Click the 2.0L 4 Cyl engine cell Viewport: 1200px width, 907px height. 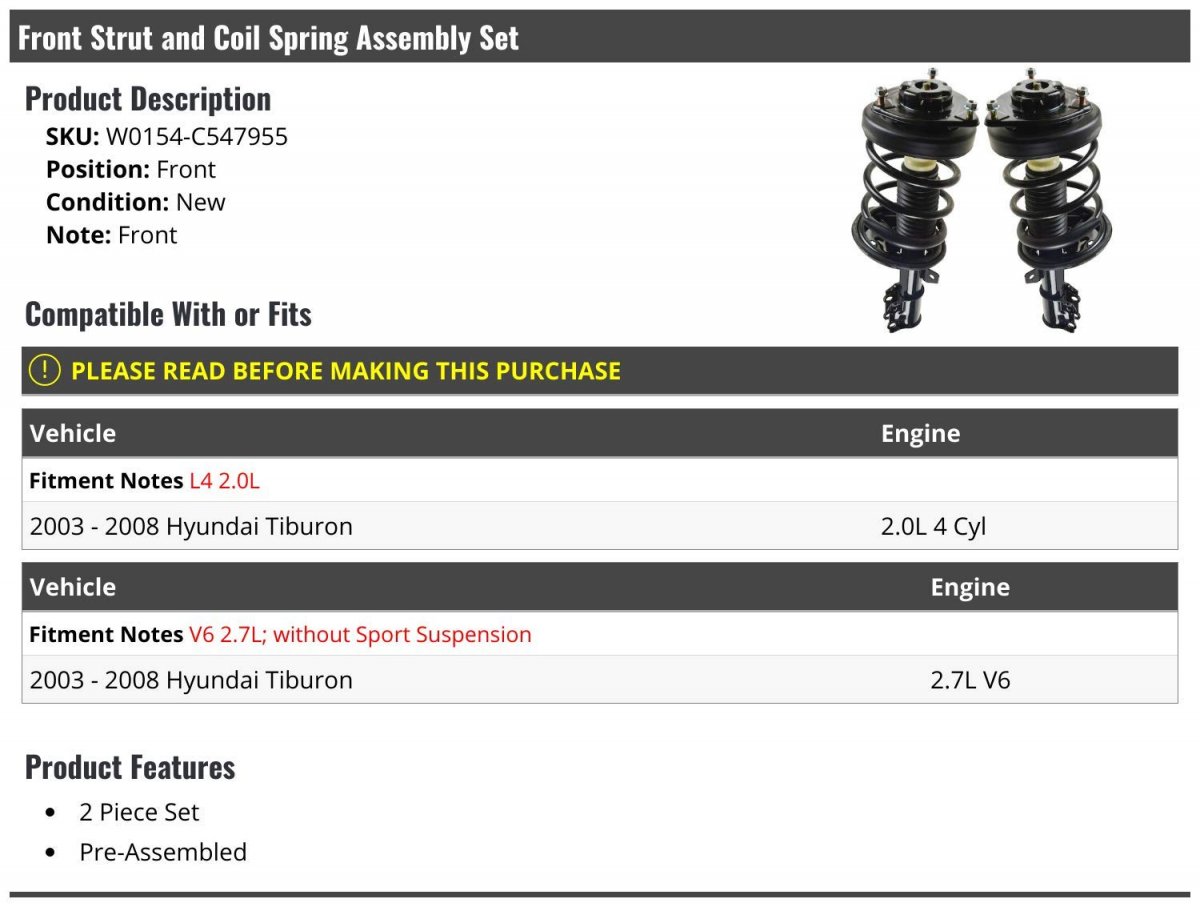[x=933, y=527]
